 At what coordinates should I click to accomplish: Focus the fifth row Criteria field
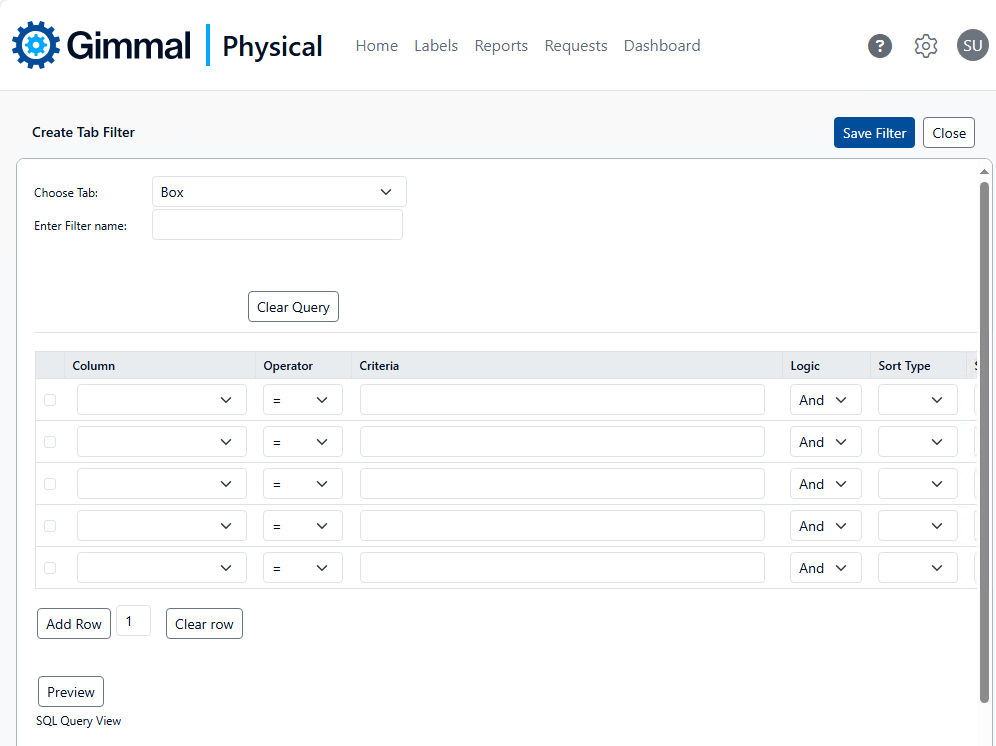tap(562, 567)
